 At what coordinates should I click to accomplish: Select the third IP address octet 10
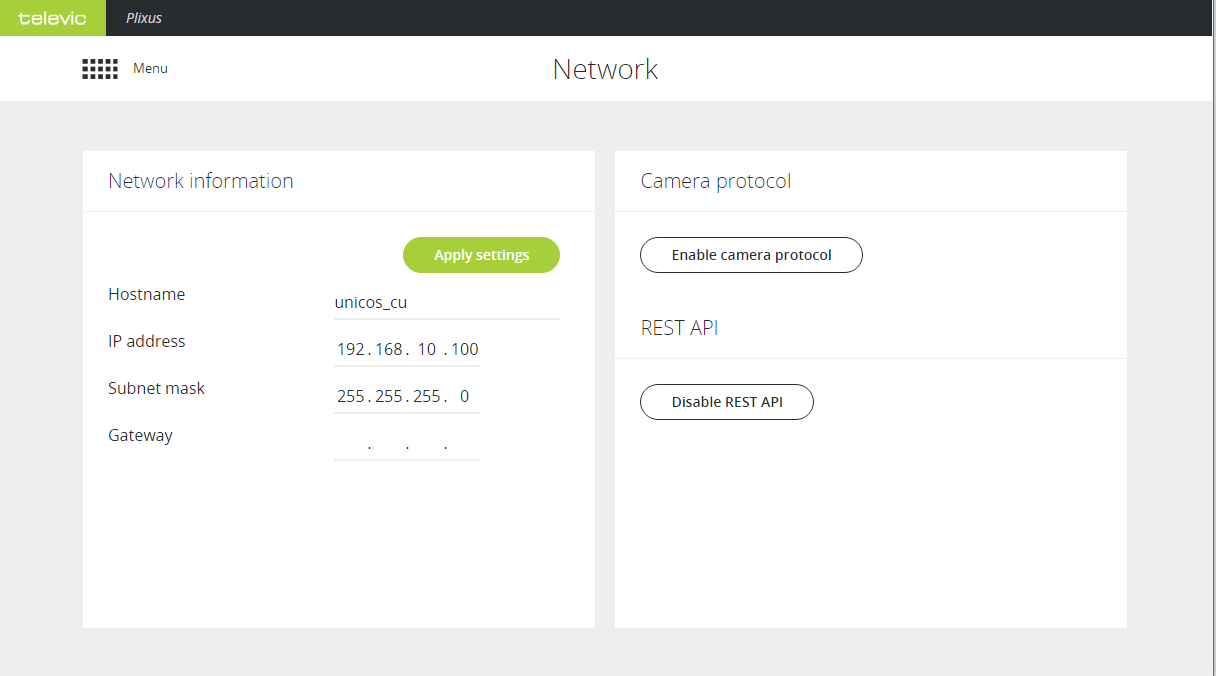coord(427,349)
